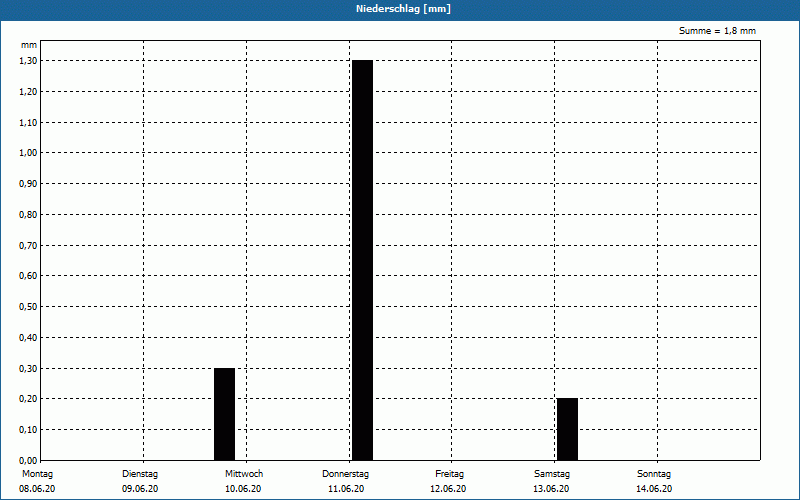Select the Summe = 1,8 mm label
800x500 pixels.
(717, 31)
